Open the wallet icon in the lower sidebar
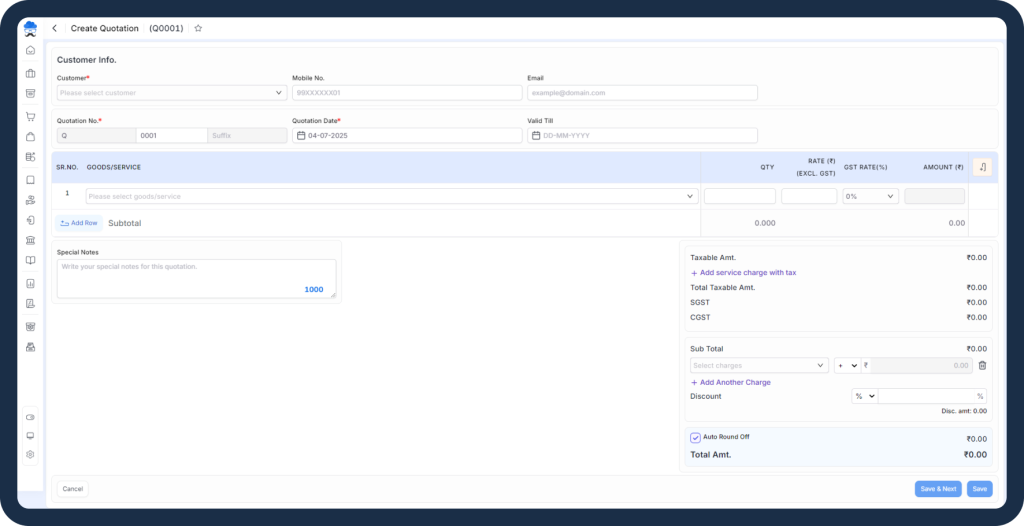 pos(30,417)
